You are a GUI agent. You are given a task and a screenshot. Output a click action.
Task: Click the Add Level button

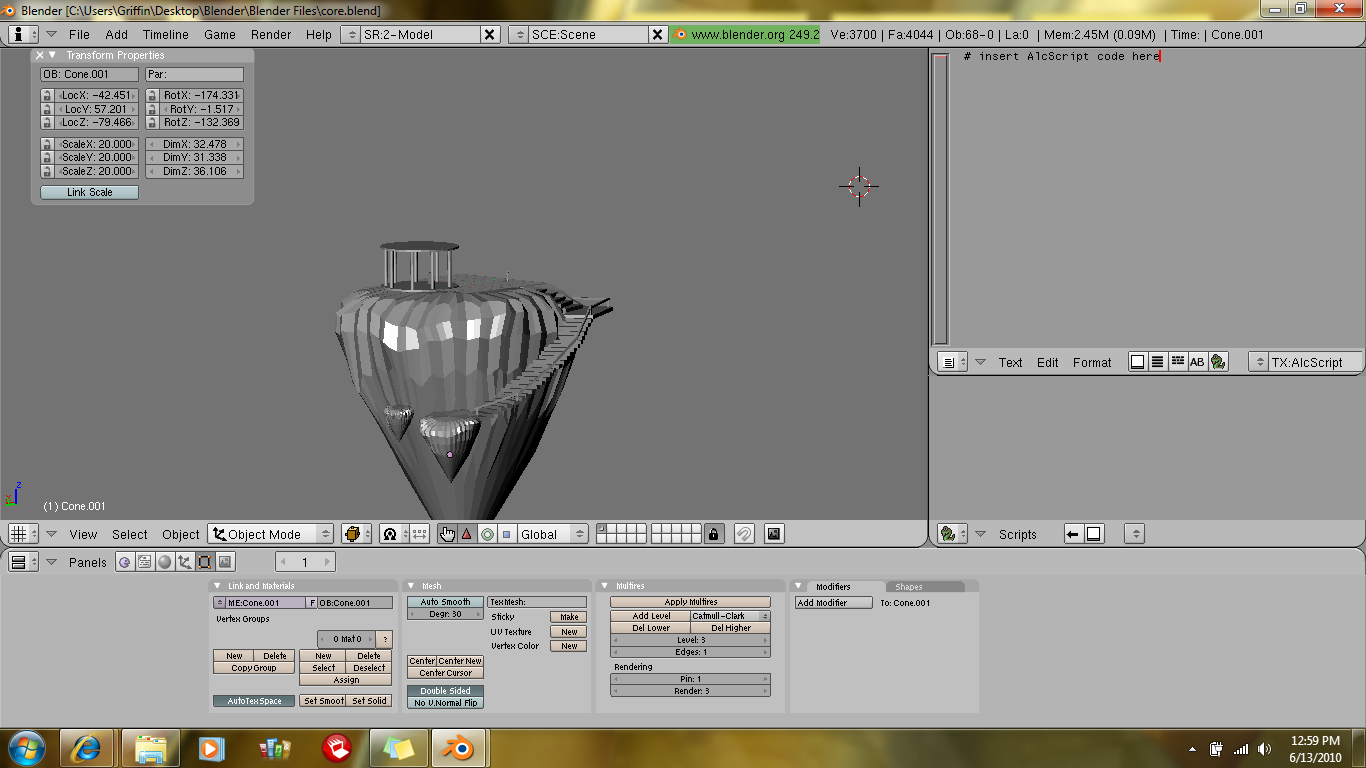coord(651,616)
